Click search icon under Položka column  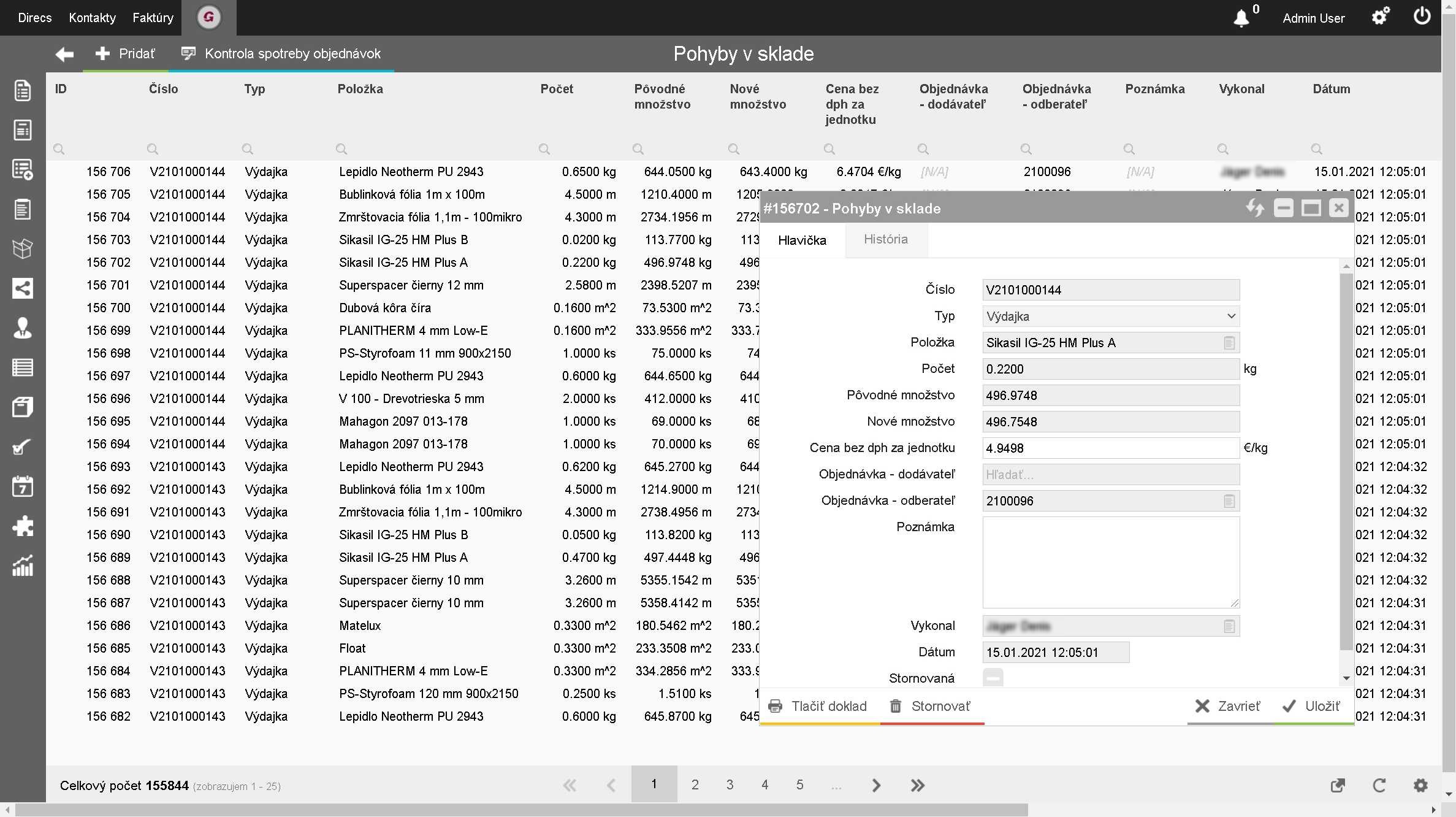[x=341, y=149]
